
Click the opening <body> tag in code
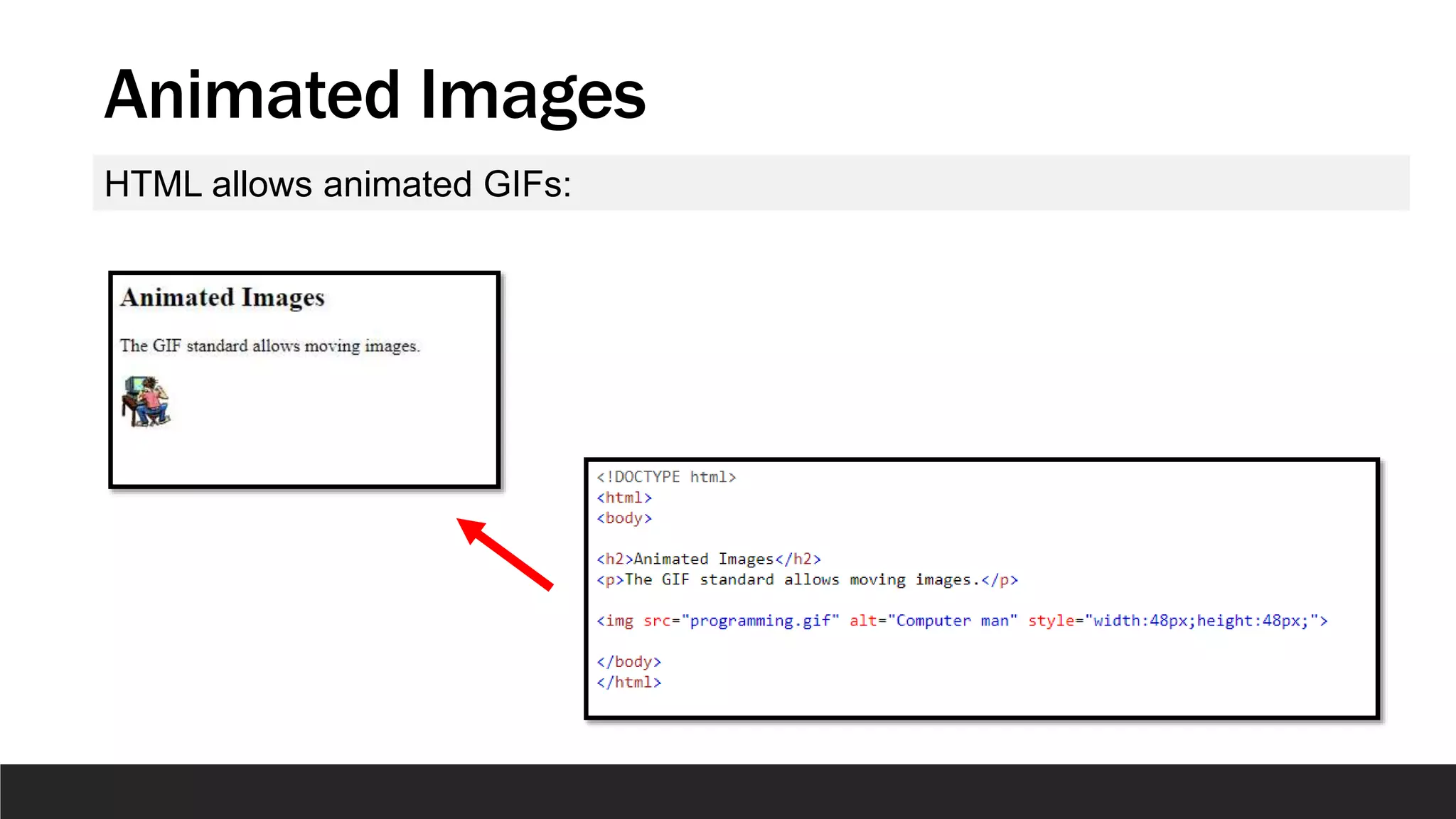click(x=624, y=518)
